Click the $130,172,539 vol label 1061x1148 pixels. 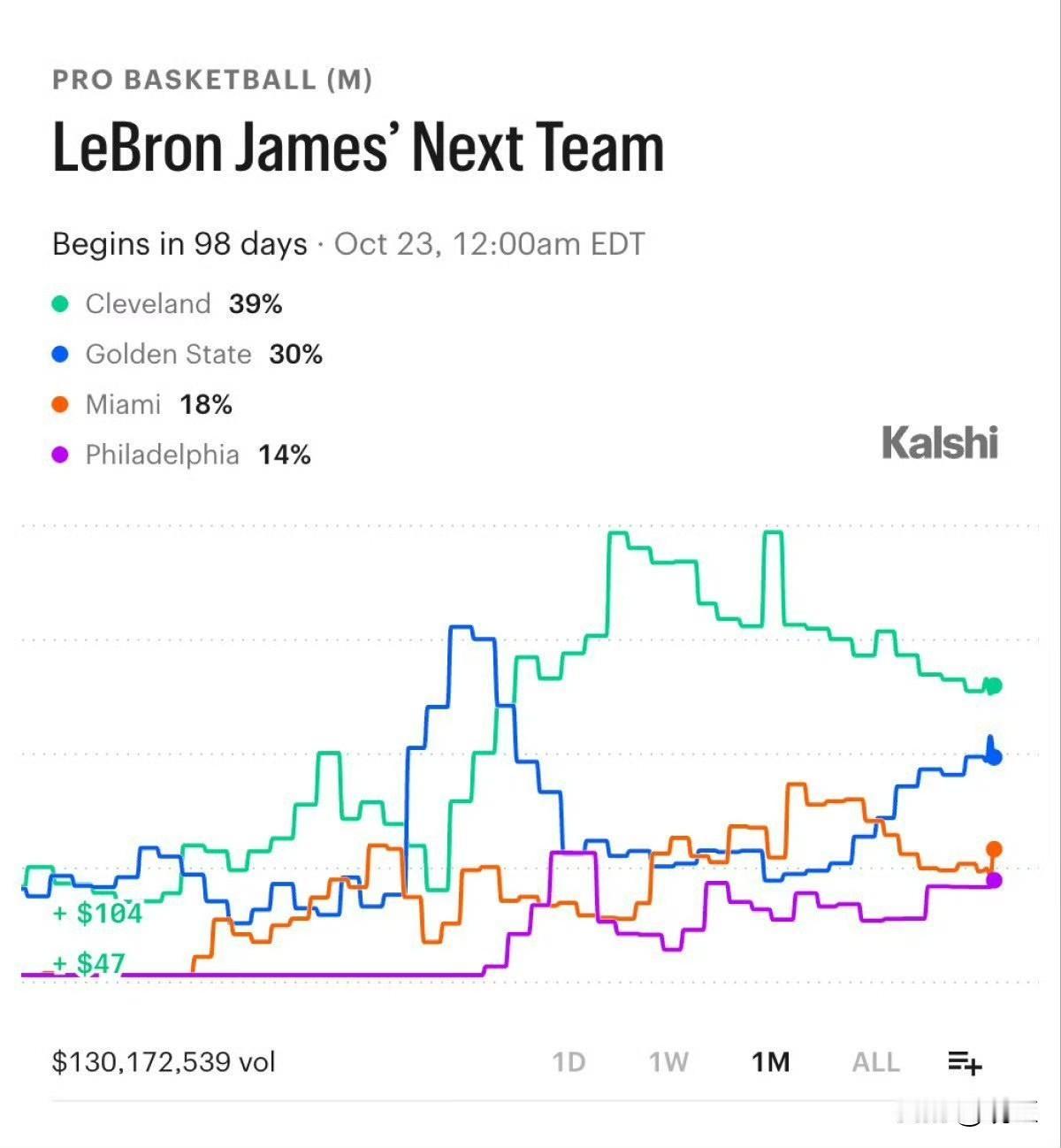click(x=164, y=1061)
